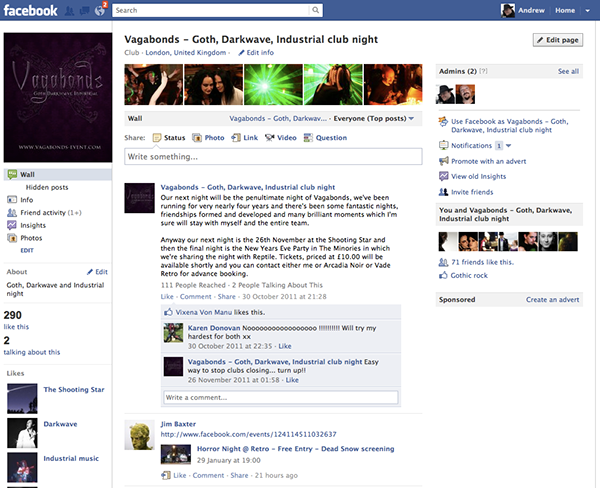Open notifications globe icon with badge
600x488 pixels.
pos(100,10)
